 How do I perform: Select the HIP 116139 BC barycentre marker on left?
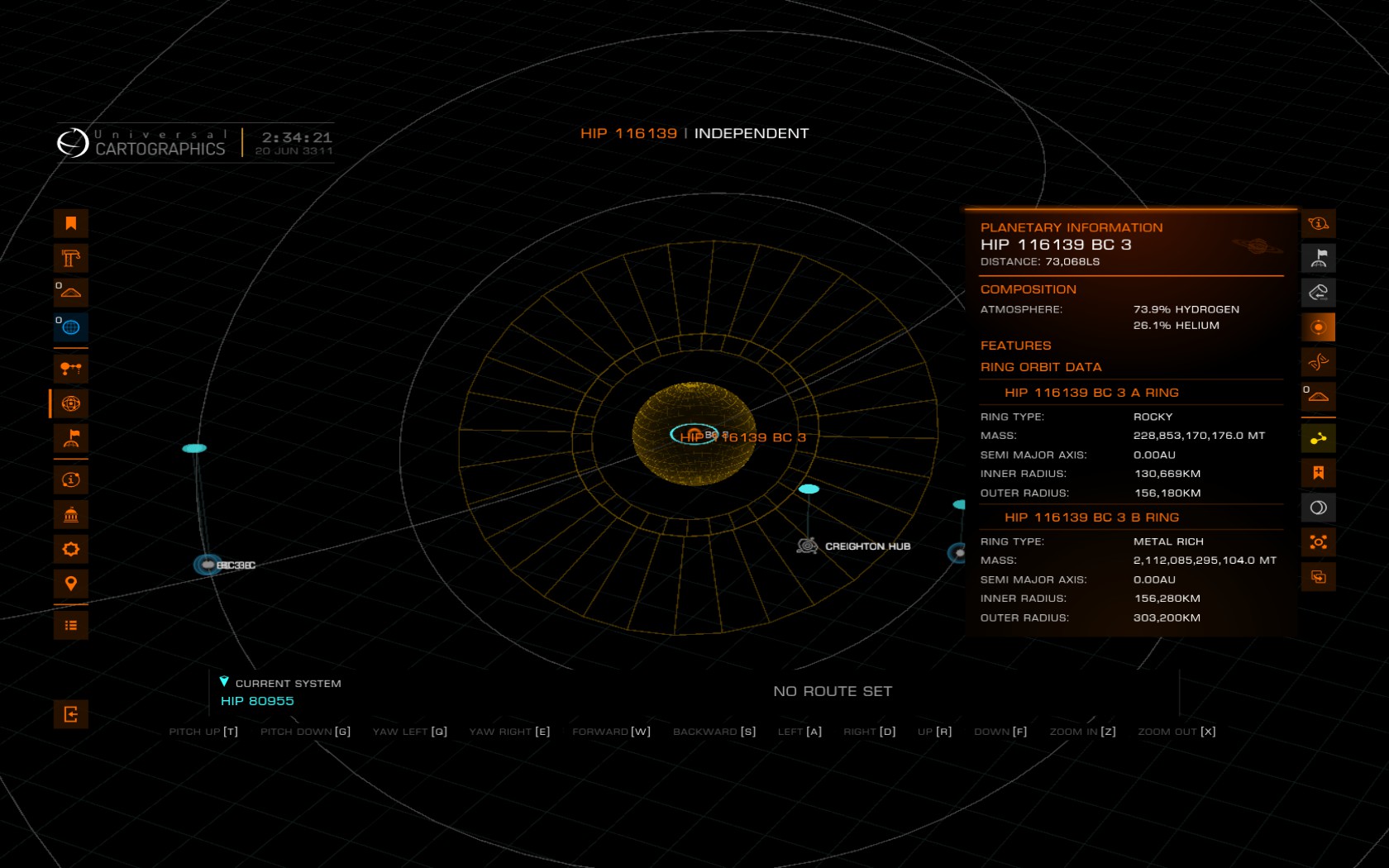(x=208, y=565)
